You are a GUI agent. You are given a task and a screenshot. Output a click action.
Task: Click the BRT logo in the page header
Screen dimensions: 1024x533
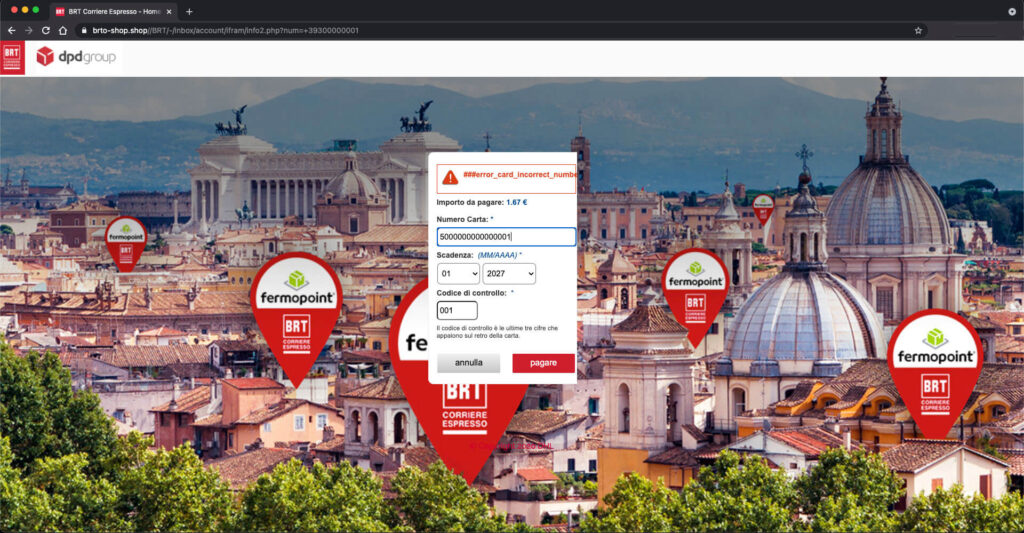pos(12,57)
